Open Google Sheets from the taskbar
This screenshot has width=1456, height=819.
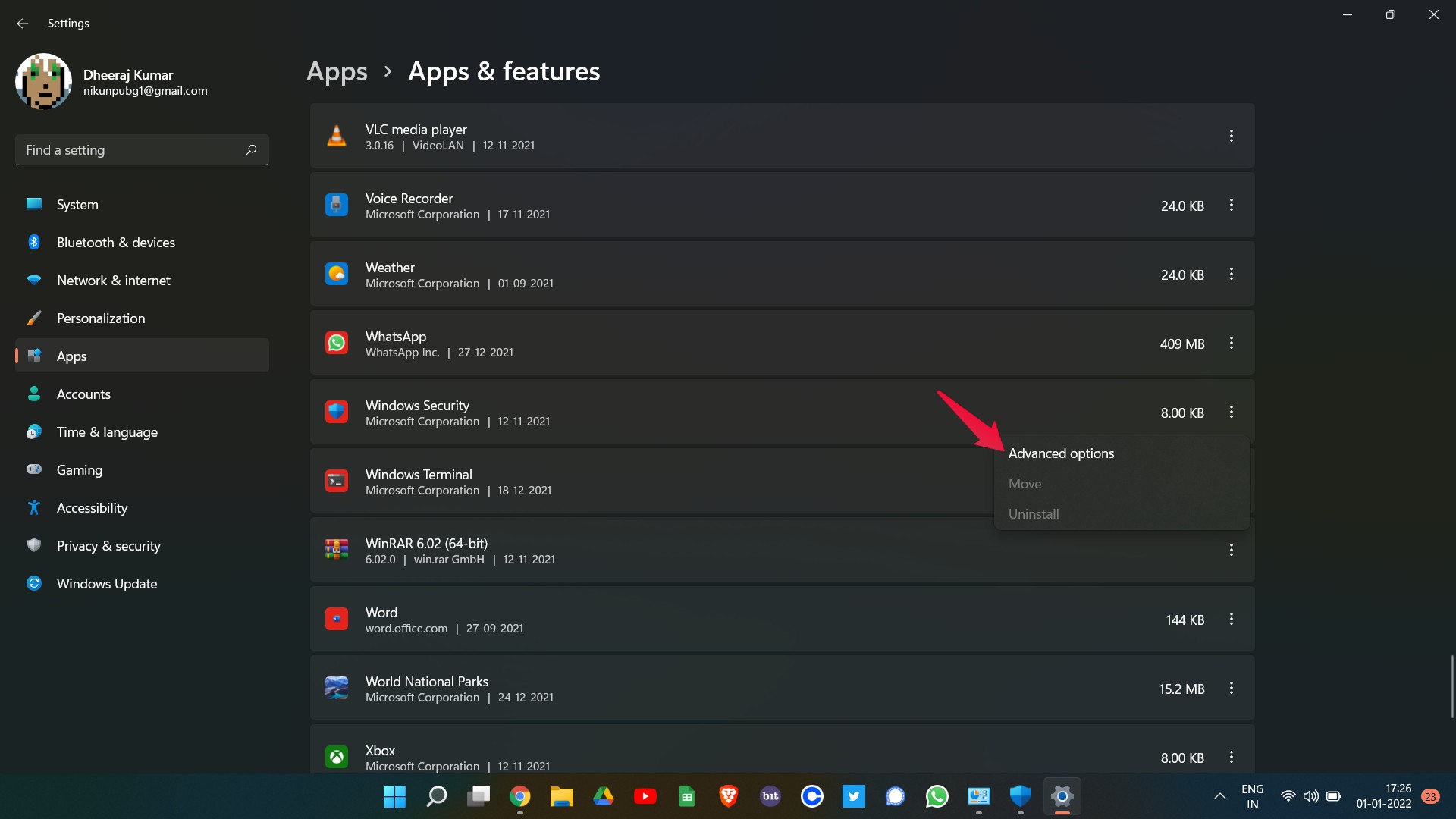coord(687,796)
